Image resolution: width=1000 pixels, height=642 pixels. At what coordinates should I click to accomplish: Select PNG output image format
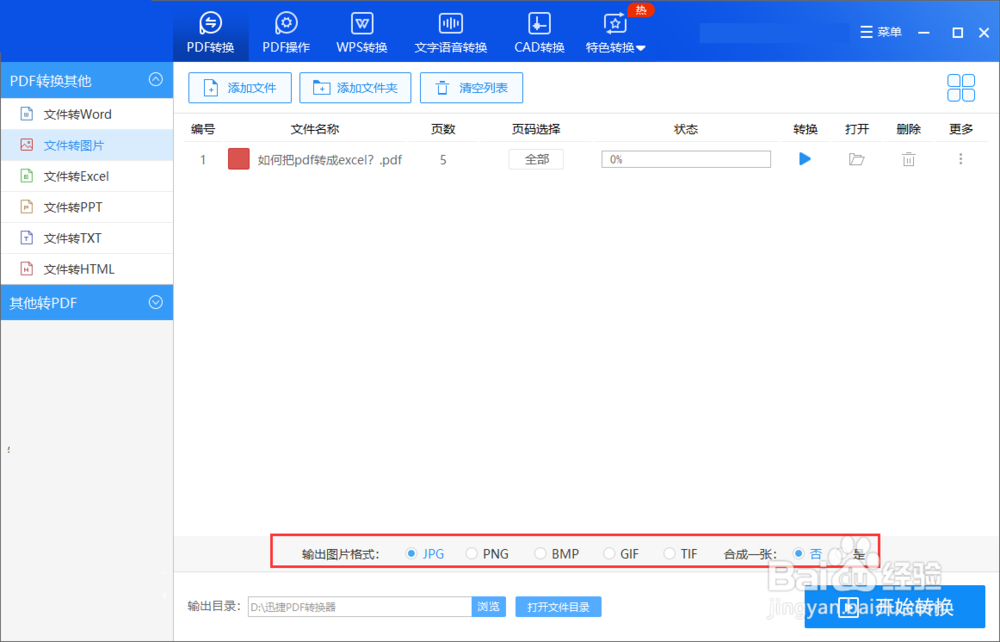click(471, 552)
